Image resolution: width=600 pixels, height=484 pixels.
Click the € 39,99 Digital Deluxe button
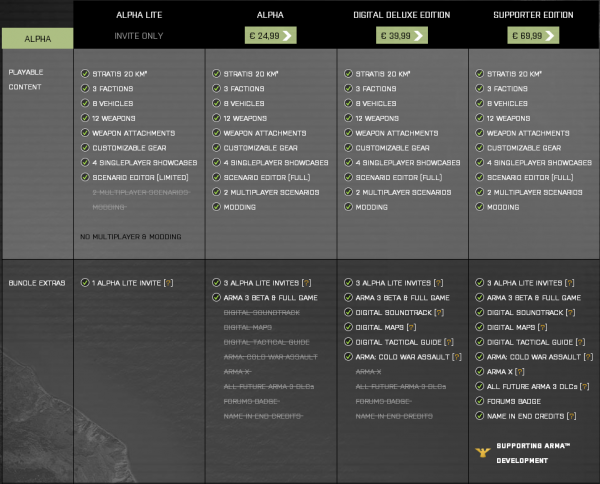pos(402,36)
